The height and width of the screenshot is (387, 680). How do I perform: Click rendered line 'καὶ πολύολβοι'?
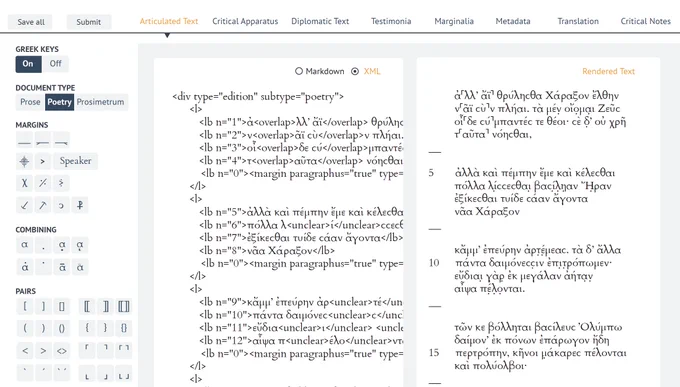tap(490, 366)
